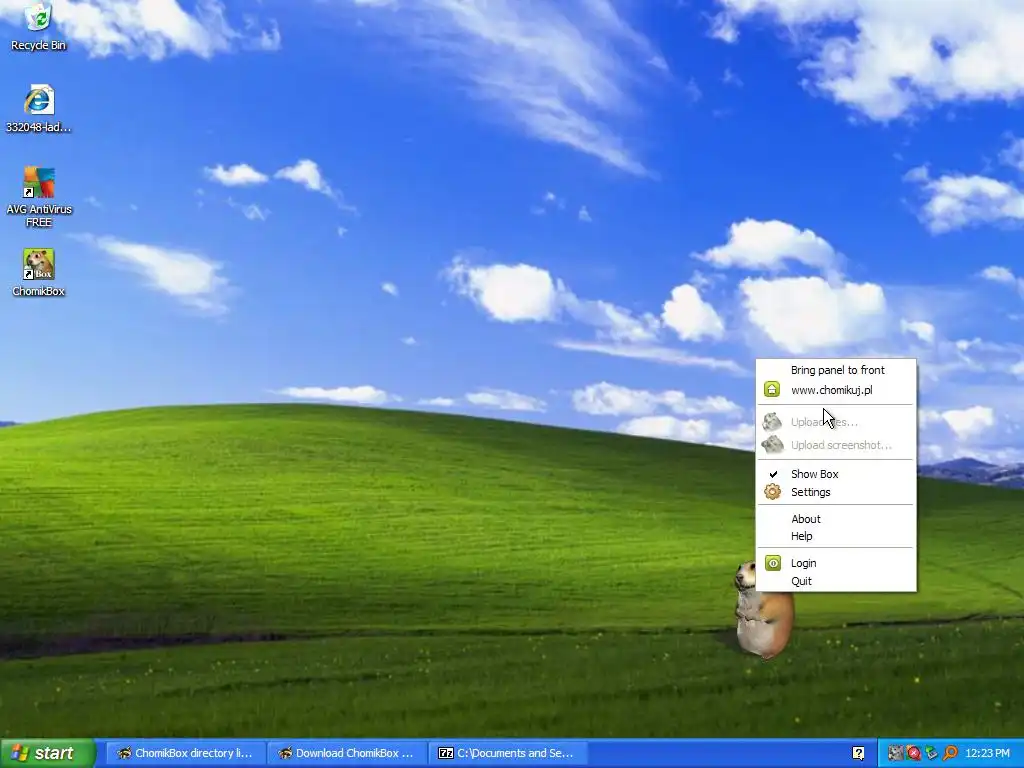Open the About entry

point(837,519)
